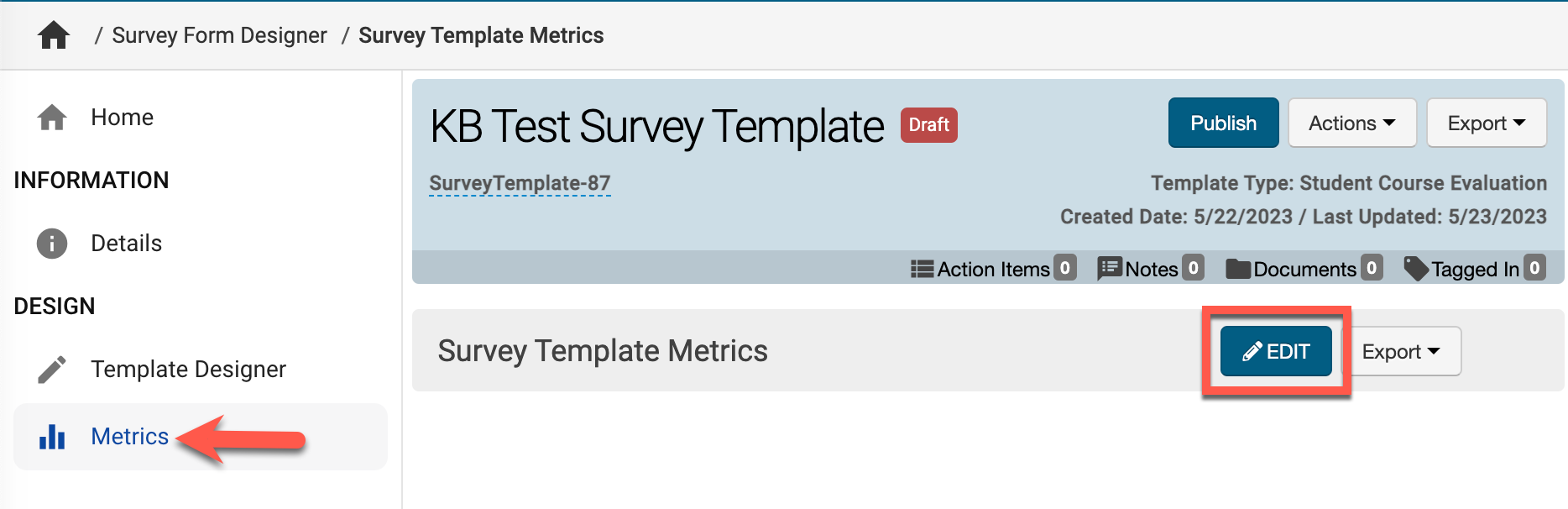Navigate to Survey Form Designer breadcrumb
Image resolution: width=1568 pixels, height=509 pixels.
(219, 35)
